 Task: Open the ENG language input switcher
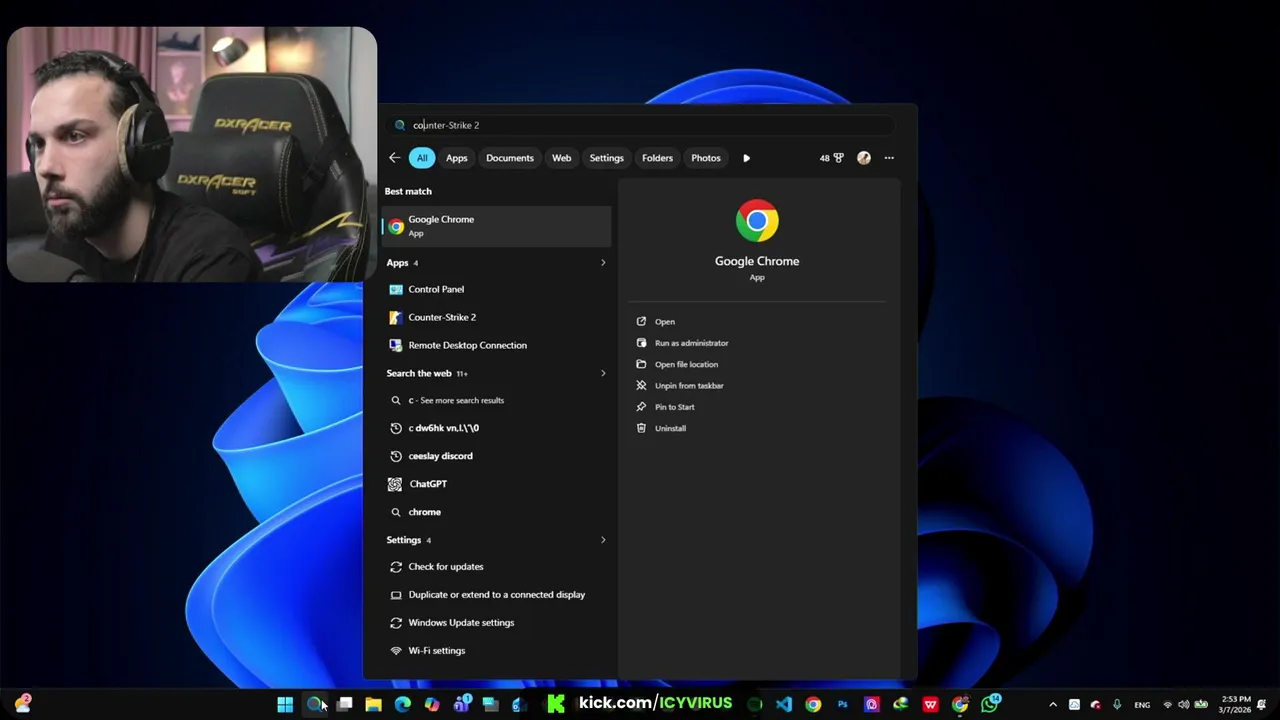coord(1141,705)
